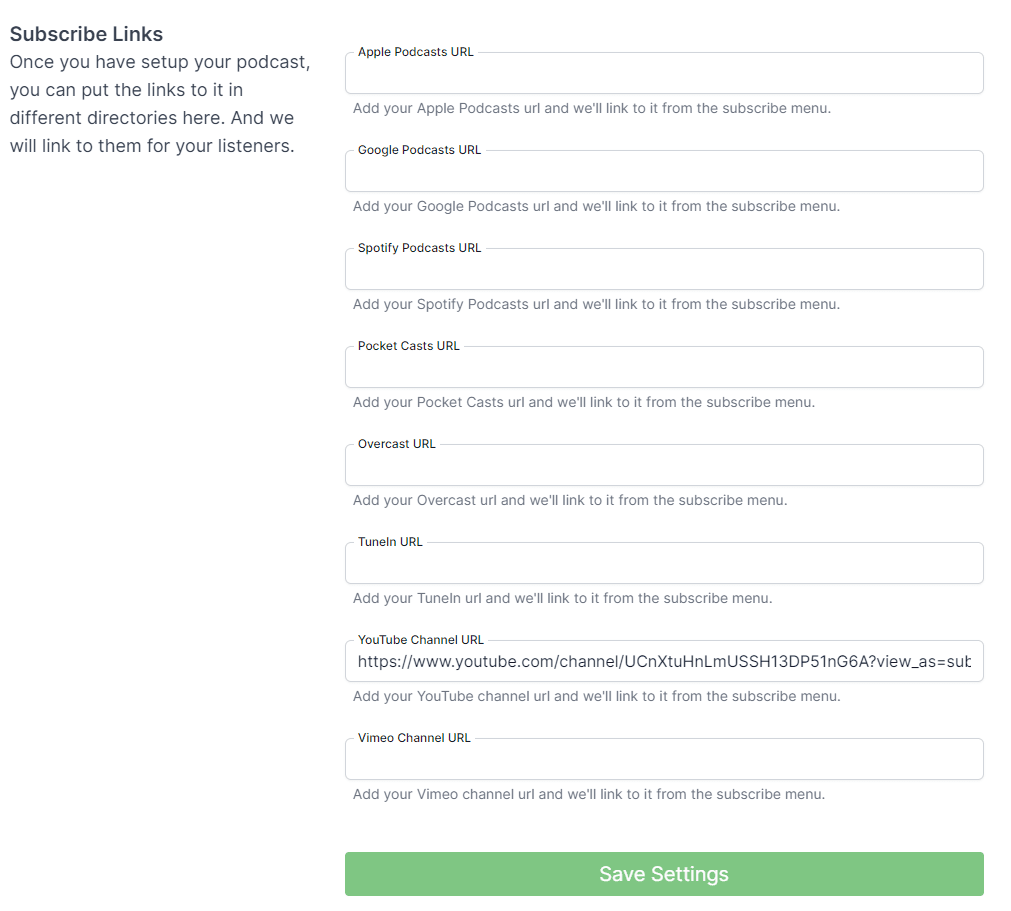Click the Vimeo Channel URL input box
Image resolution: width=1011 pixels, height=911 pixels.
pyautogui.click(x=664, y=761)
